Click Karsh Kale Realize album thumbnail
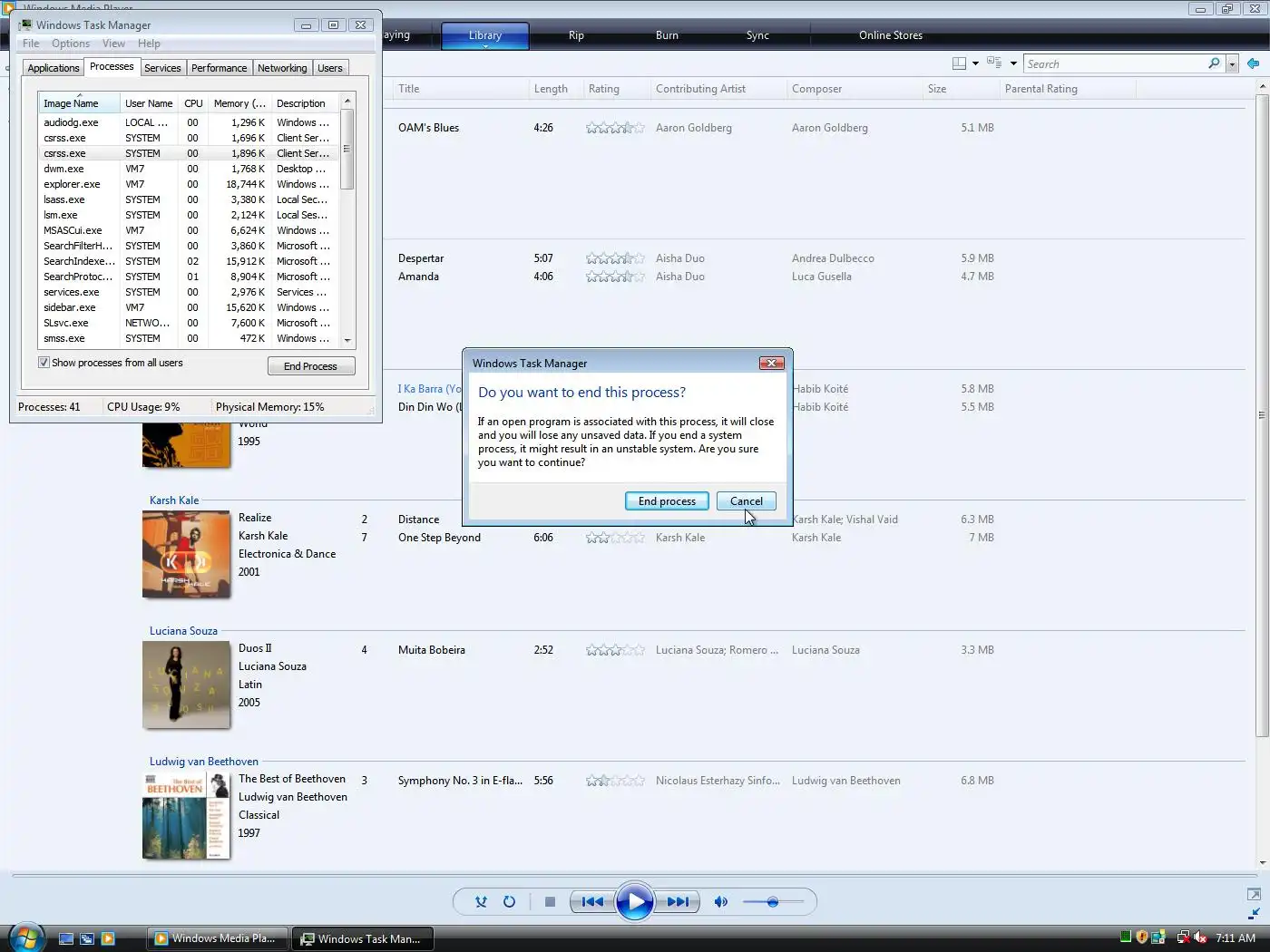Image resolution: width=1270 pixels, height=952 pixels. [186, 554]
